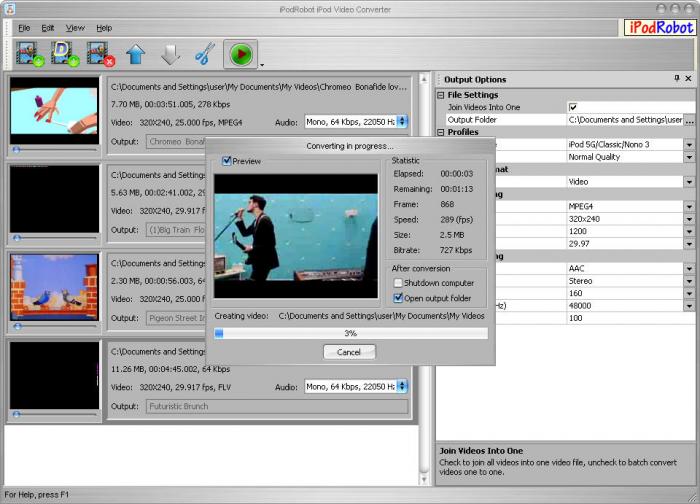Click the Futuristic Brunch output name field
The width and height of the screenshot is (700, 504).
pos(277,406)
